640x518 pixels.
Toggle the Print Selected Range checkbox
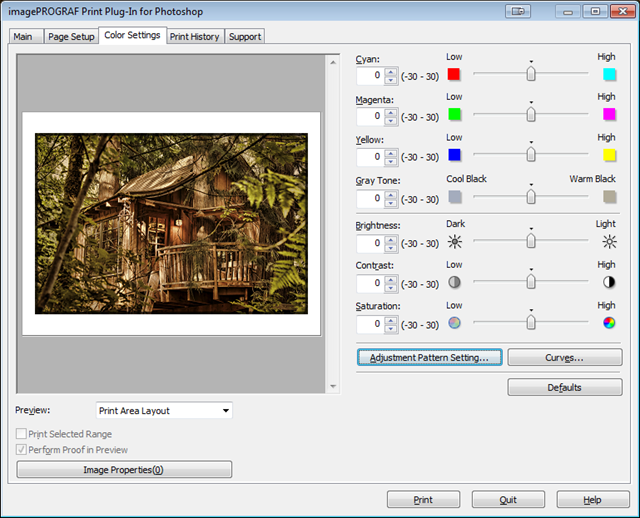pos(22,434)
